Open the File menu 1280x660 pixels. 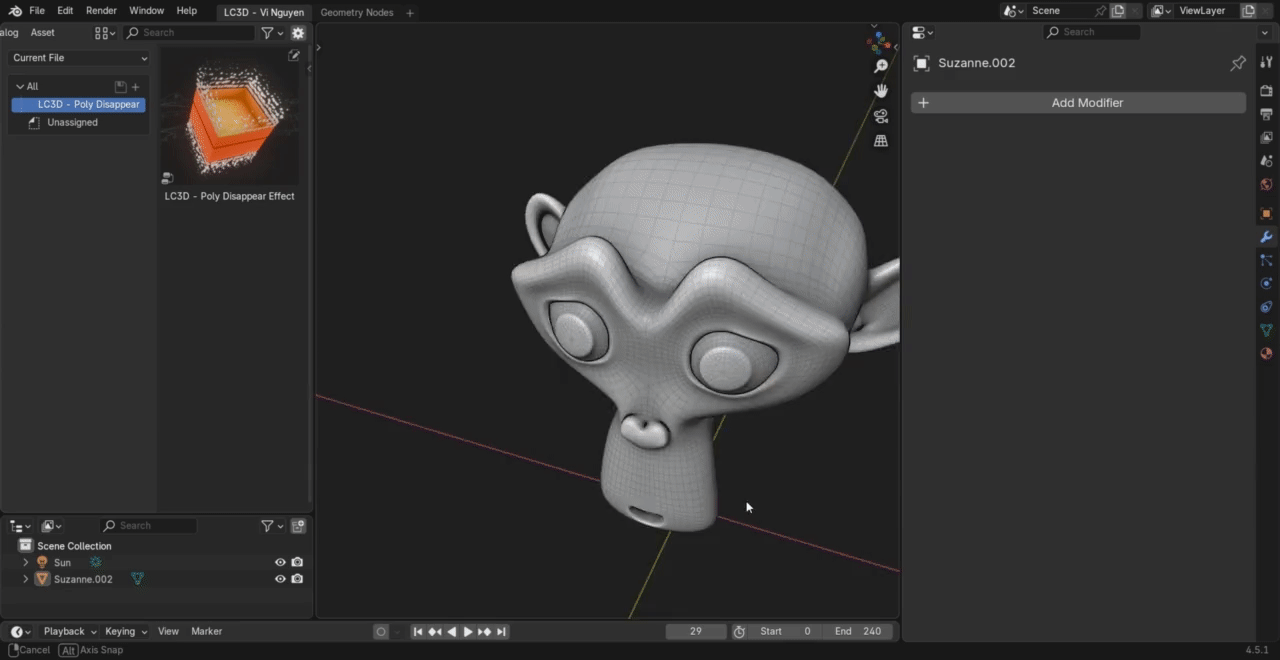(x=37, y=11)
